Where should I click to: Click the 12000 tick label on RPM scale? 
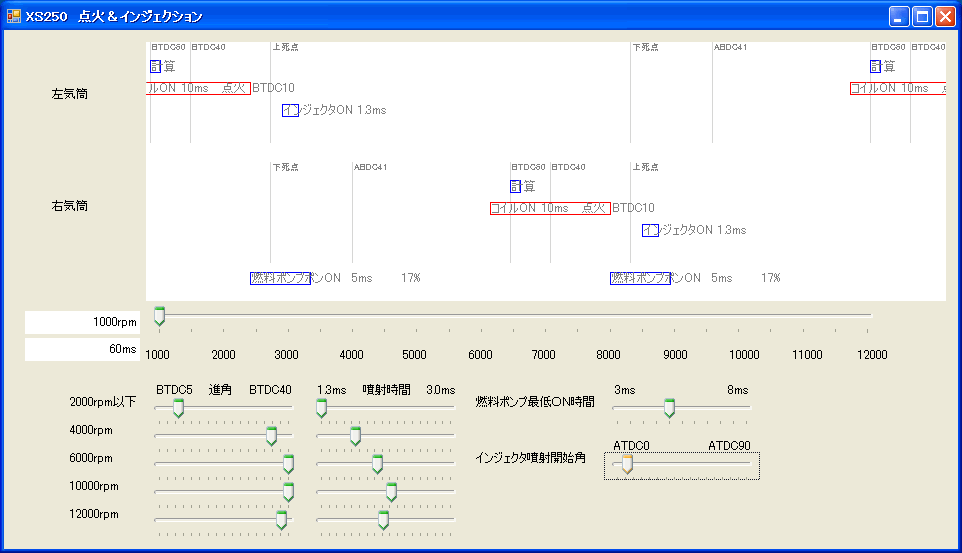[x=872, y=355]
